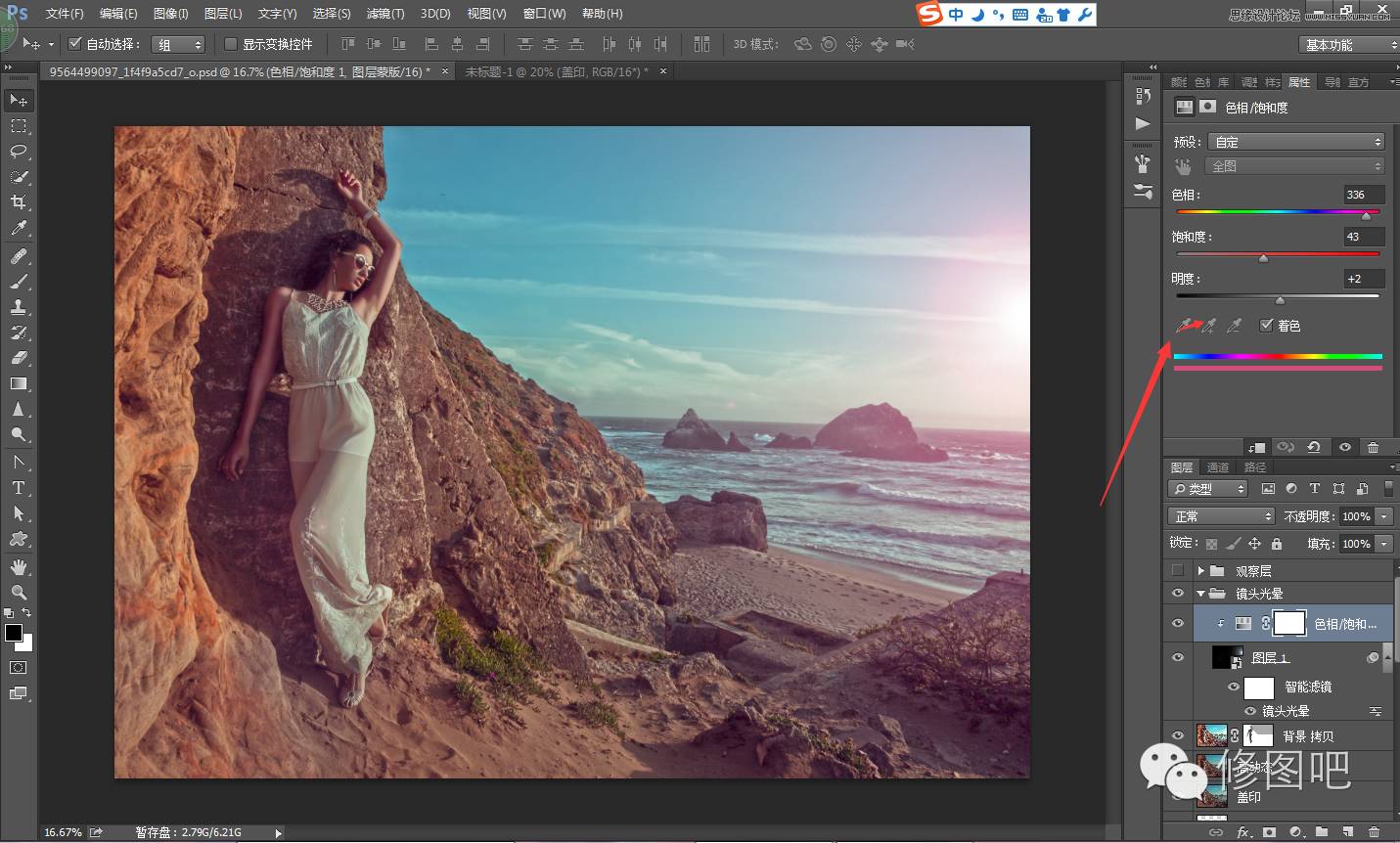Adjust the 明度 lightness slider handle
This screenshot has height=843, width=1400.
1280,300
